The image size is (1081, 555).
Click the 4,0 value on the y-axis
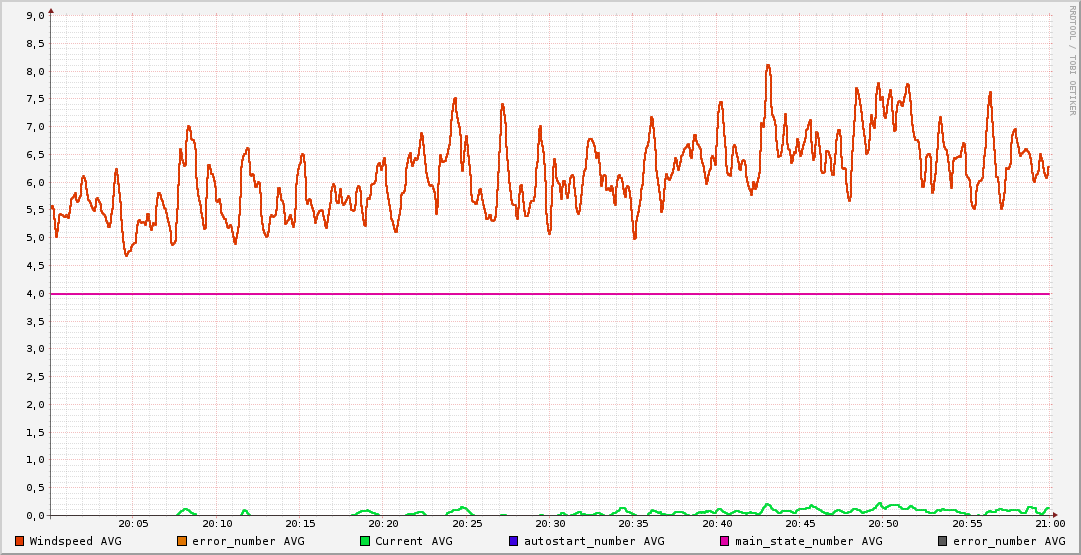(x=33, y=294)
